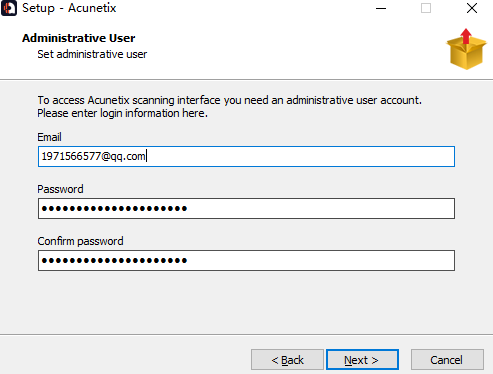Screen dimensions: 493x374
Task: Click the Email label
Action: pyautogui.click(x=49, y=137)
